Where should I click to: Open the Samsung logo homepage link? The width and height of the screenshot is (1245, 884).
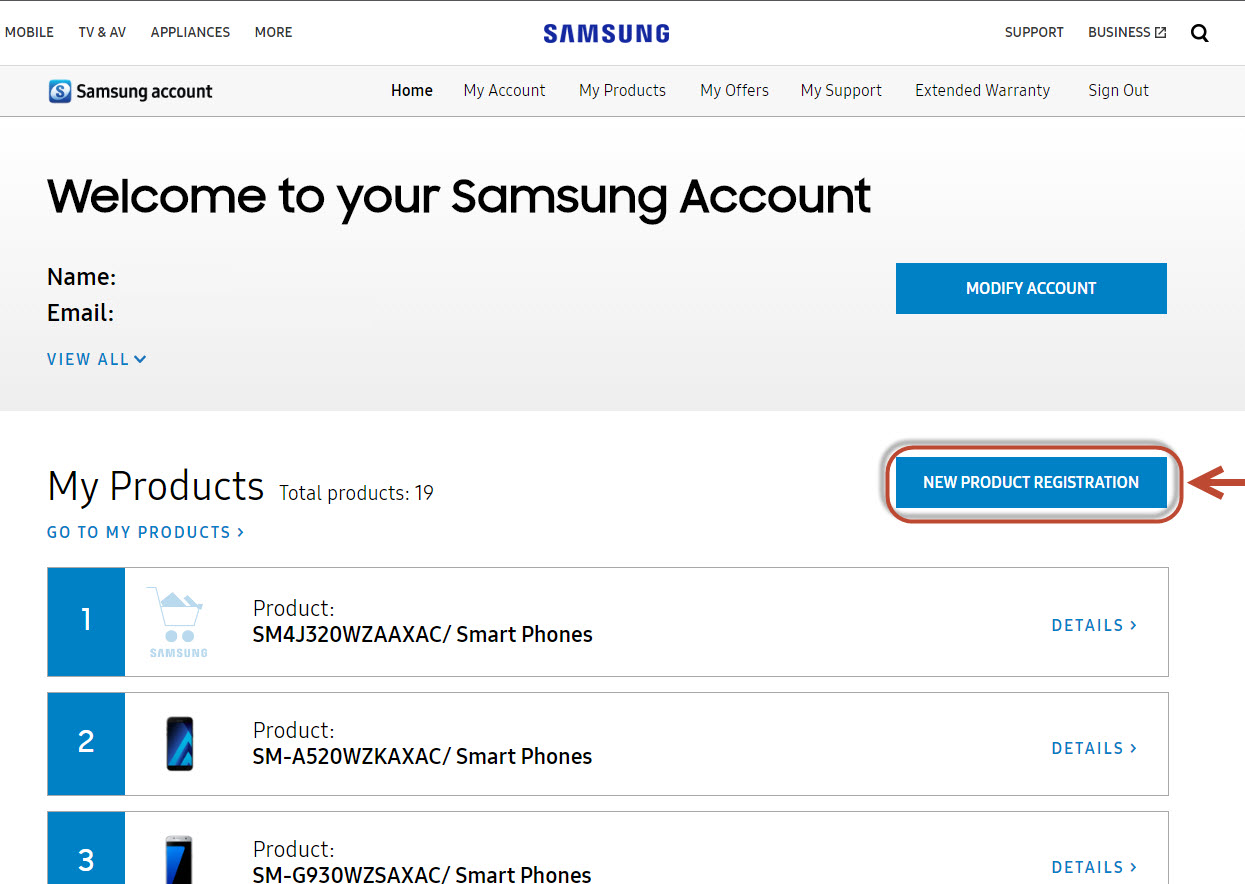606,33
